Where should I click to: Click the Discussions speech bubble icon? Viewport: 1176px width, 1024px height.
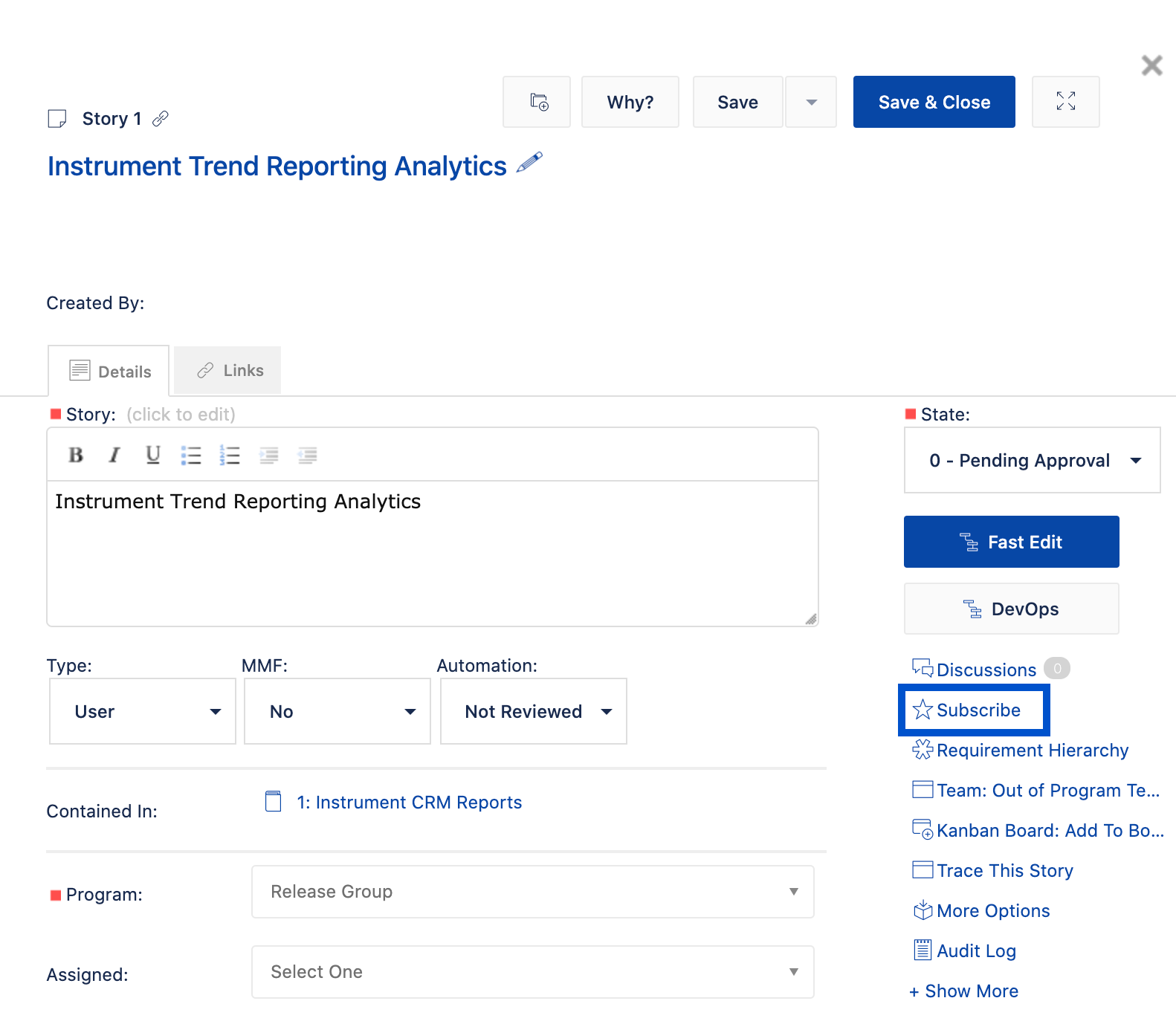click(x=923, y=669)
